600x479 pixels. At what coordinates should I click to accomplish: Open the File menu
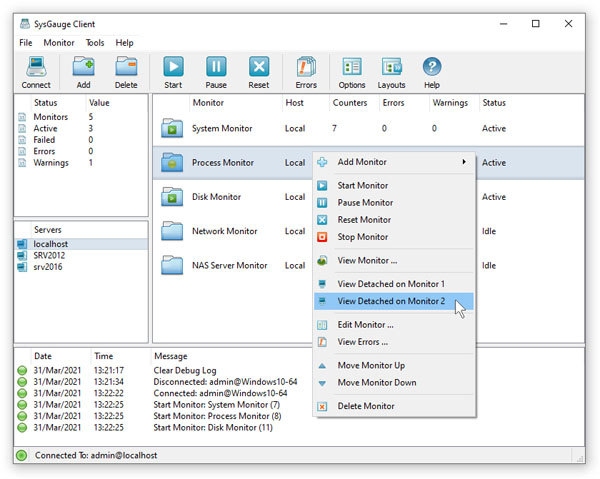(x=26, y=42)
